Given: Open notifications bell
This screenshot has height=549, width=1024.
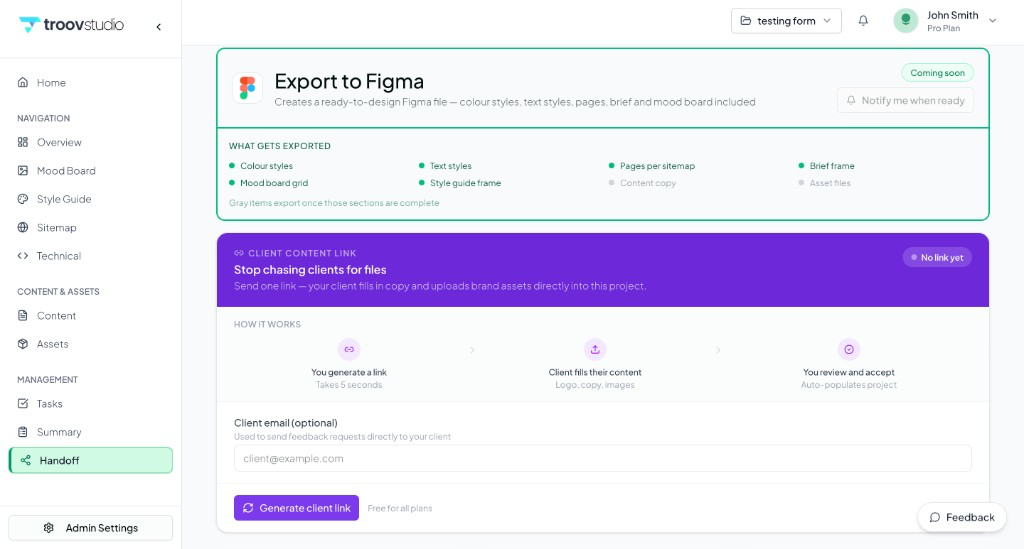Looking at the screenshot, I should click(863, 21).
